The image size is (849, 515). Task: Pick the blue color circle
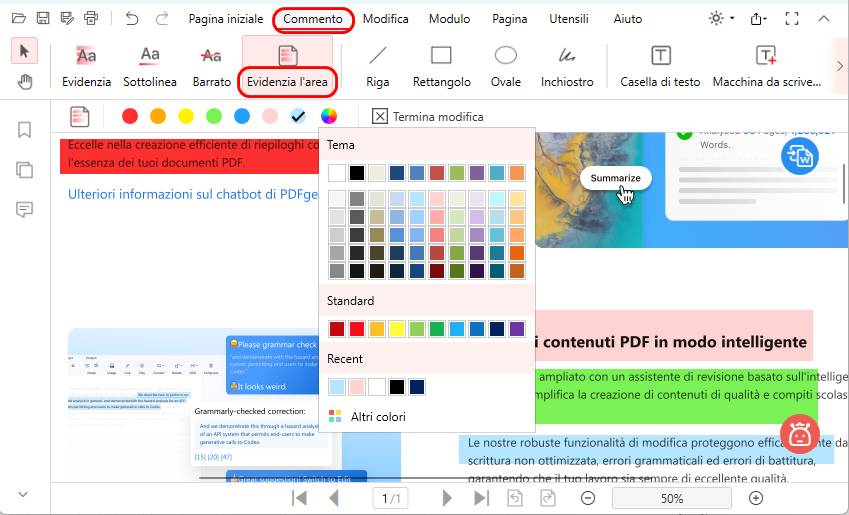coord(242,116)
